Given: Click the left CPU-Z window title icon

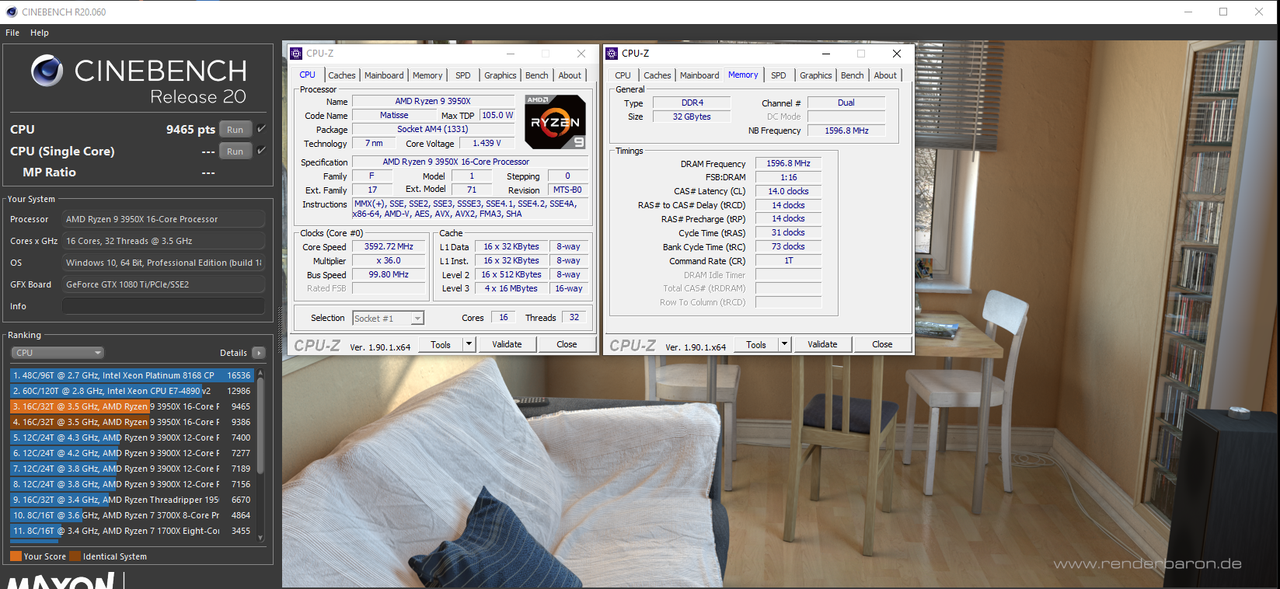Looking at the screenshot, I should pos(296,53).
